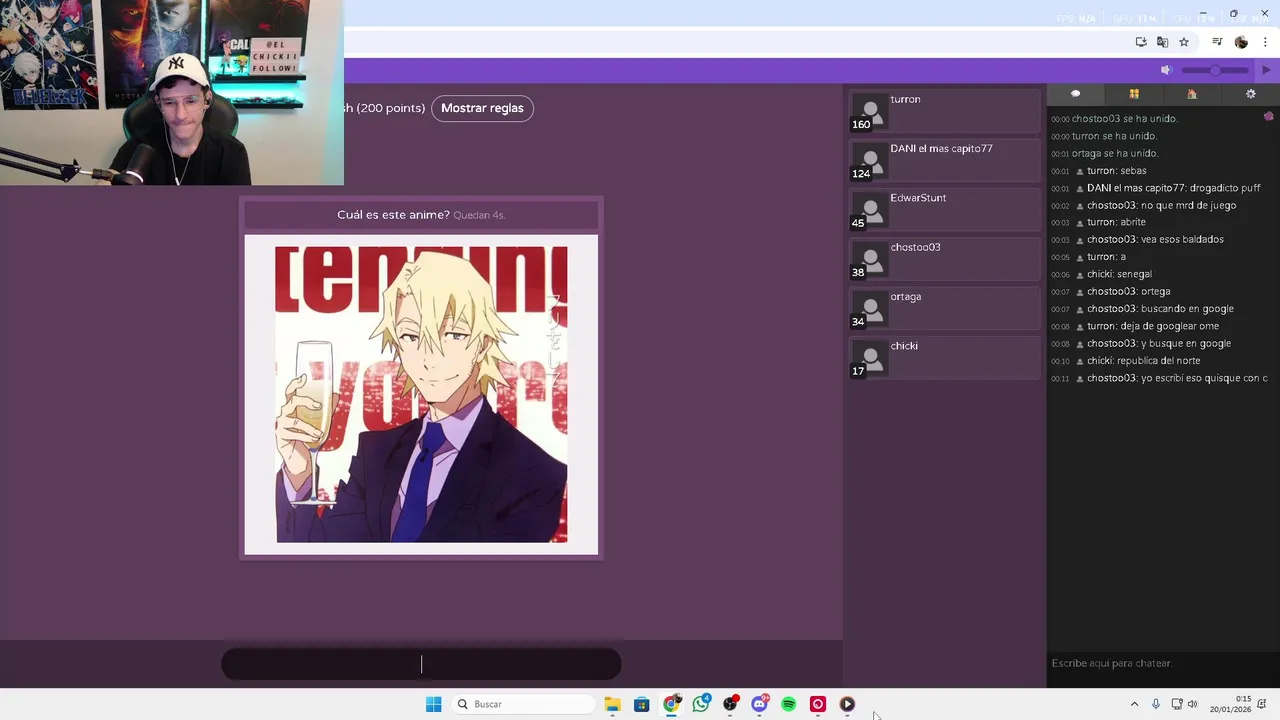This screenshot has height=720, width=1280.
Task: Open the Chrome profile avatar
Action: pos(1241,42)
